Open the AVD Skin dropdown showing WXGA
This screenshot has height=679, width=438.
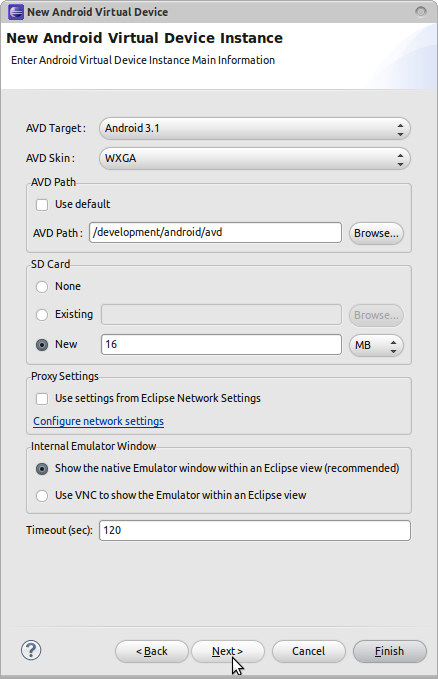[x=255, y=158]
